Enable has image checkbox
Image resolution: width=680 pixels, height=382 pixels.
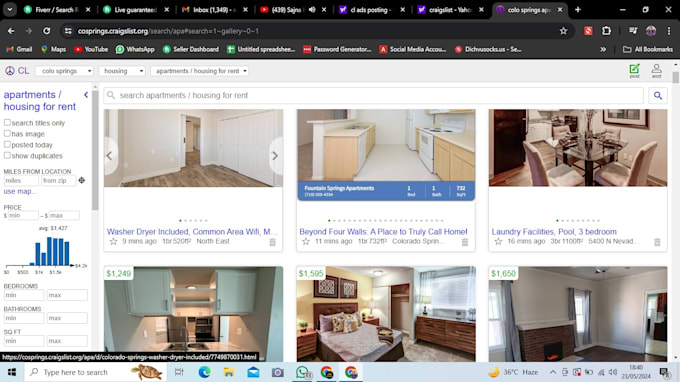click(x=7, y=134)
